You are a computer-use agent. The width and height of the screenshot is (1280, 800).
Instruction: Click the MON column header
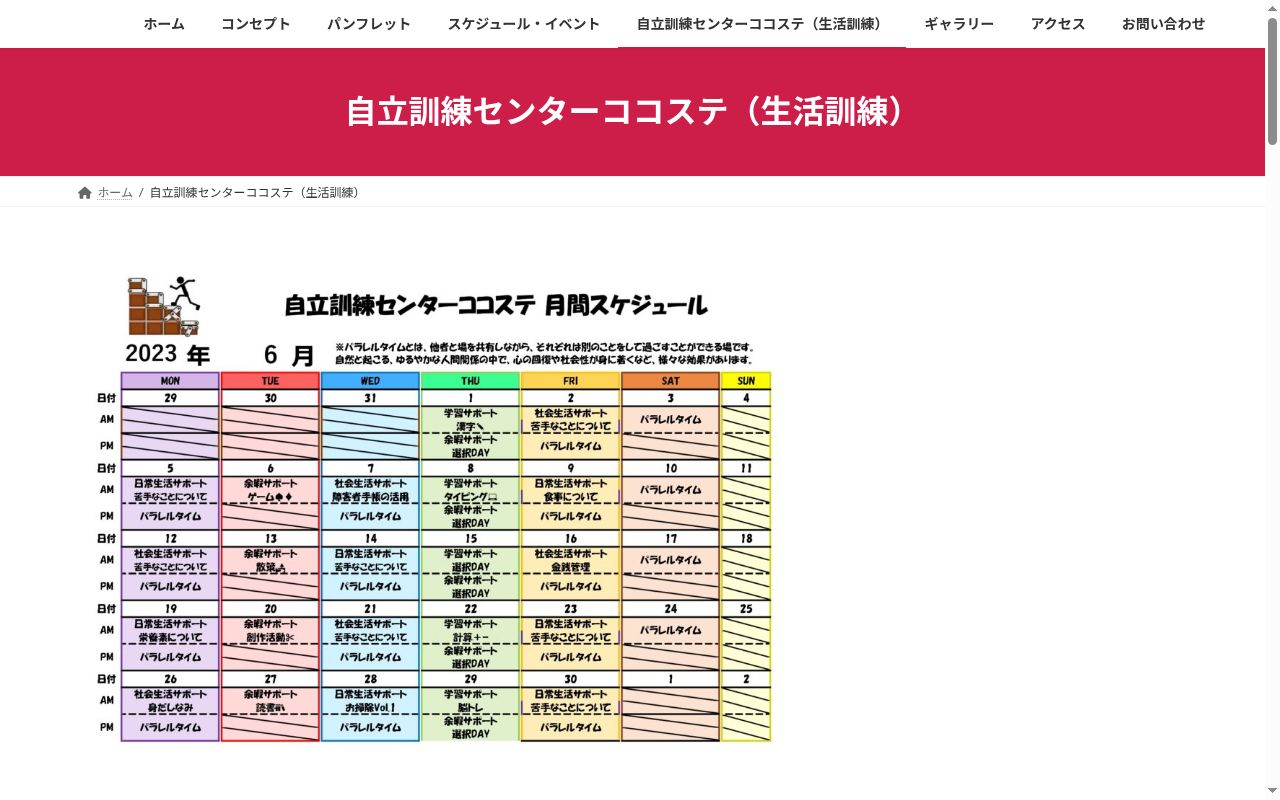tap(170, 381)
